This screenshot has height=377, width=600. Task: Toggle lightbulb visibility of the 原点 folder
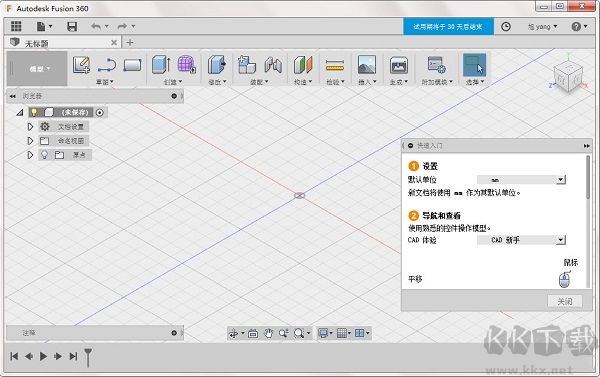pyautogui.click(x=44, y=155)
